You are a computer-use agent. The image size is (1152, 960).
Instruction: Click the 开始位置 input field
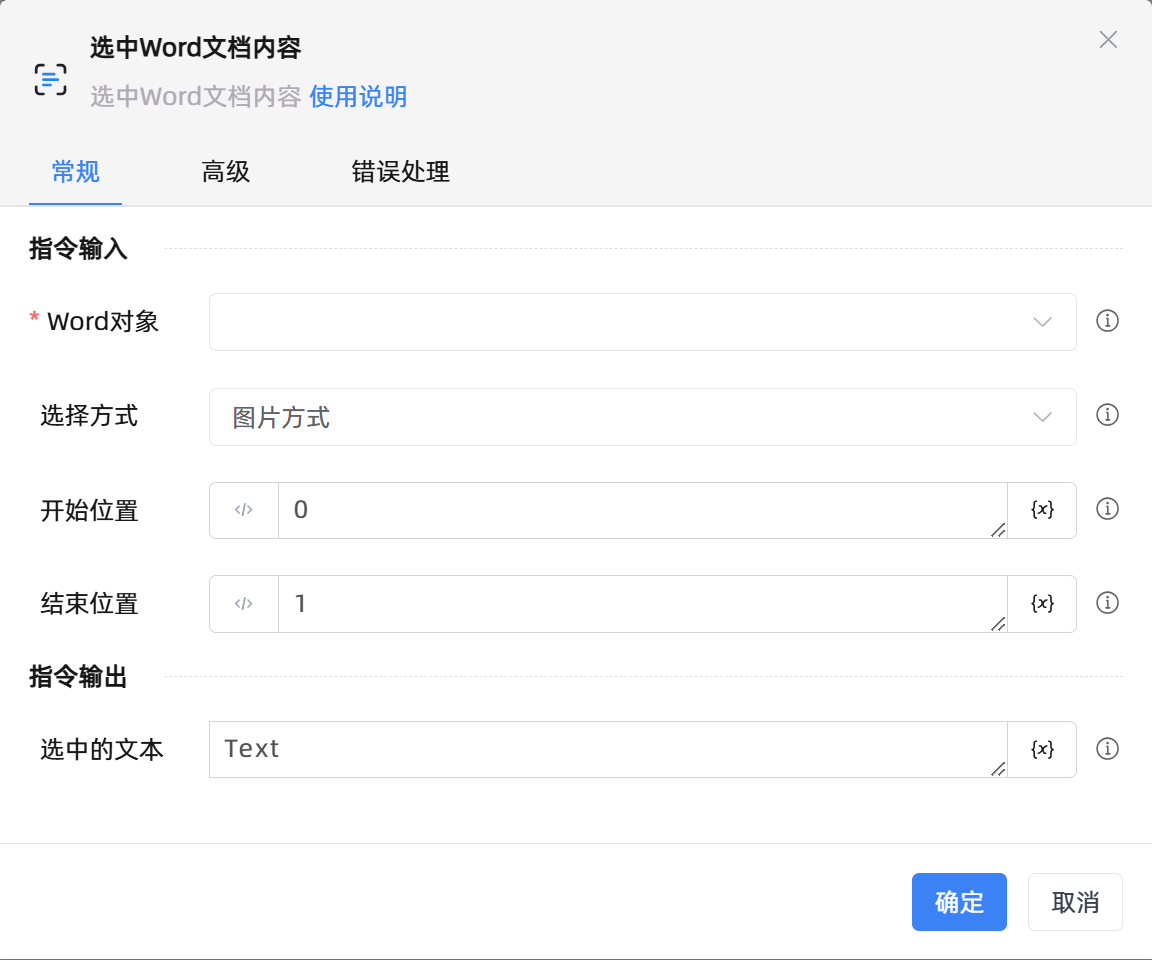642,510
